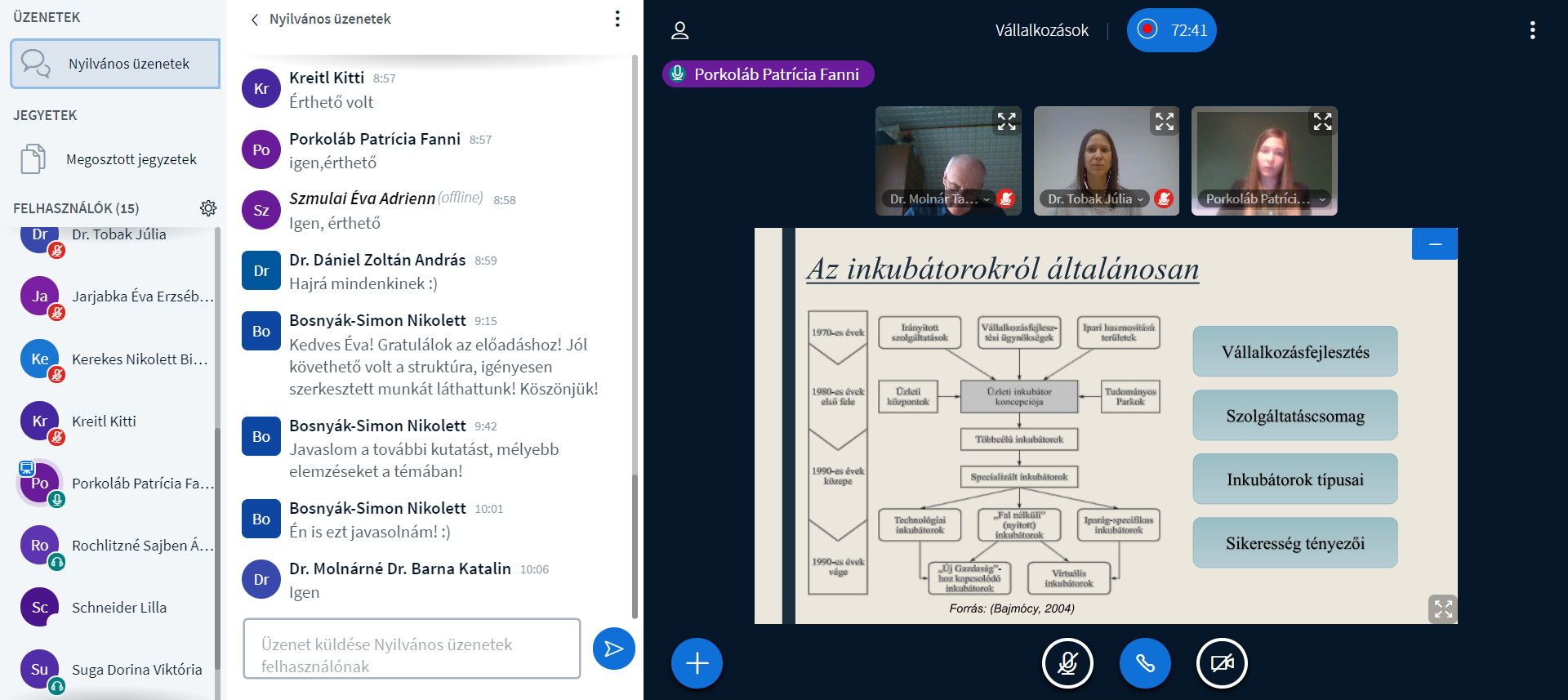The width and height of the screenshot is (1568, 700).
Task: Open the chat options three-dot menu
Action: tap(617, 19)
